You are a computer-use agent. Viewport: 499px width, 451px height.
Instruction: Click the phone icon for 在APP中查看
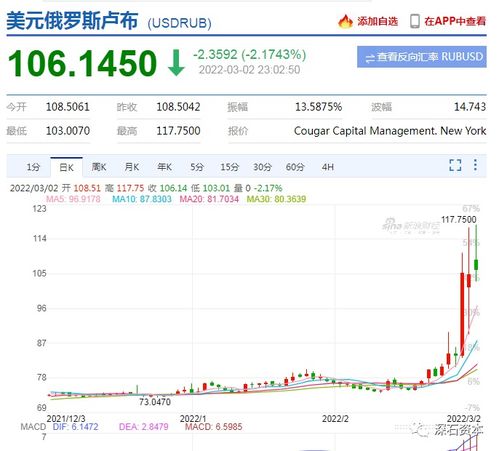[414, 21]
